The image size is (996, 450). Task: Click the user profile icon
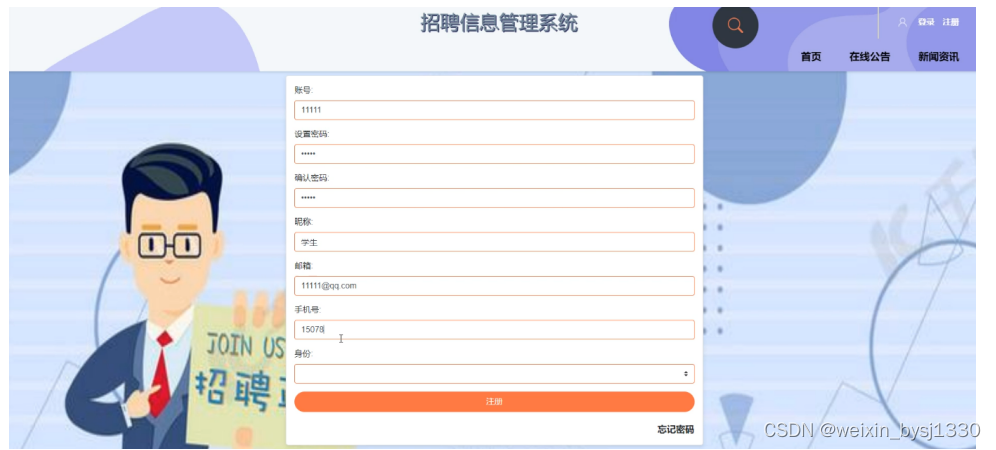902,22
